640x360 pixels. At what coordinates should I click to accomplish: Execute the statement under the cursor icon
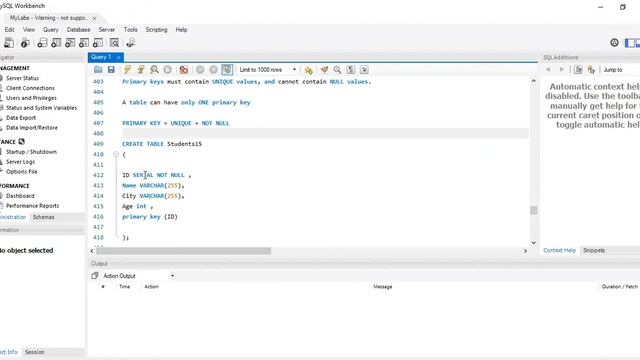click(141, 70)
